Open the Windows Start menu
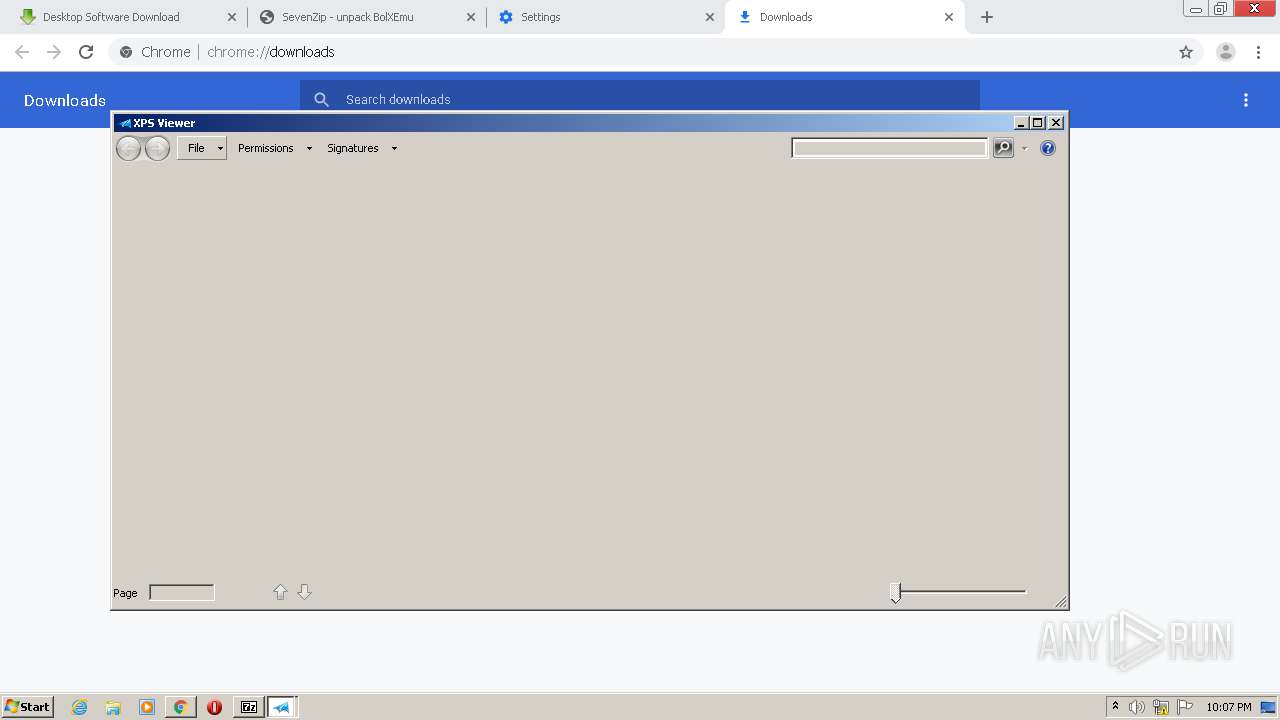Viewport: 1280px width, 720px height. (x=27, y=706)
